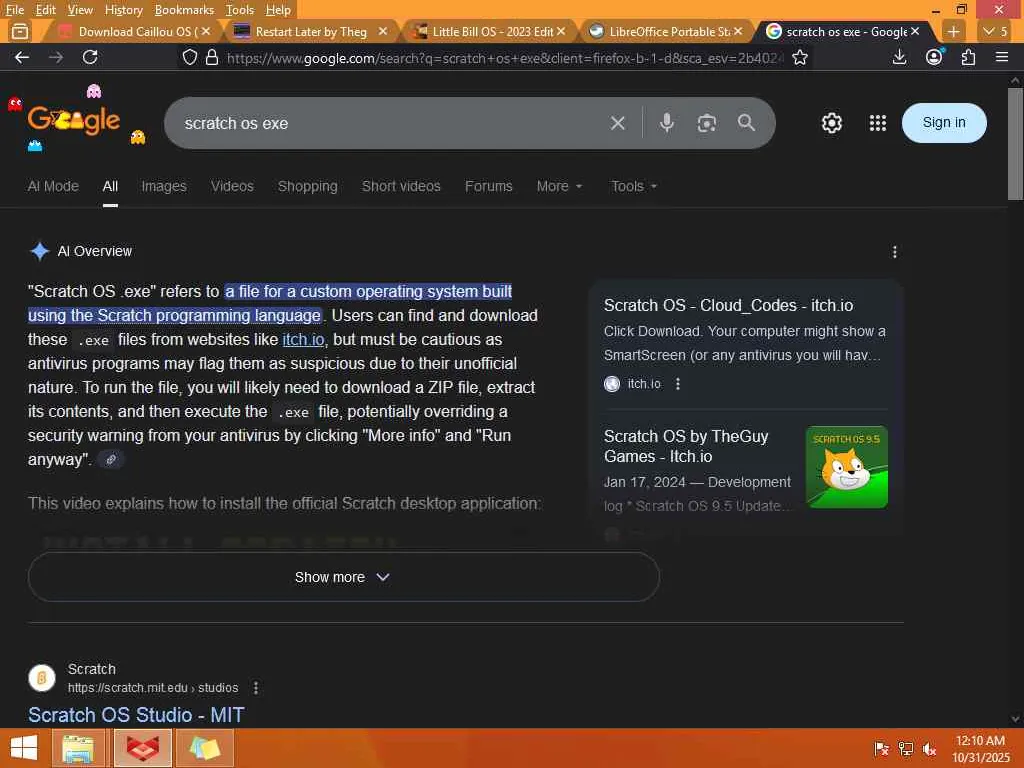Open the Edit menu
Viewport: 1024px width, 768px height.
point(45,10)
